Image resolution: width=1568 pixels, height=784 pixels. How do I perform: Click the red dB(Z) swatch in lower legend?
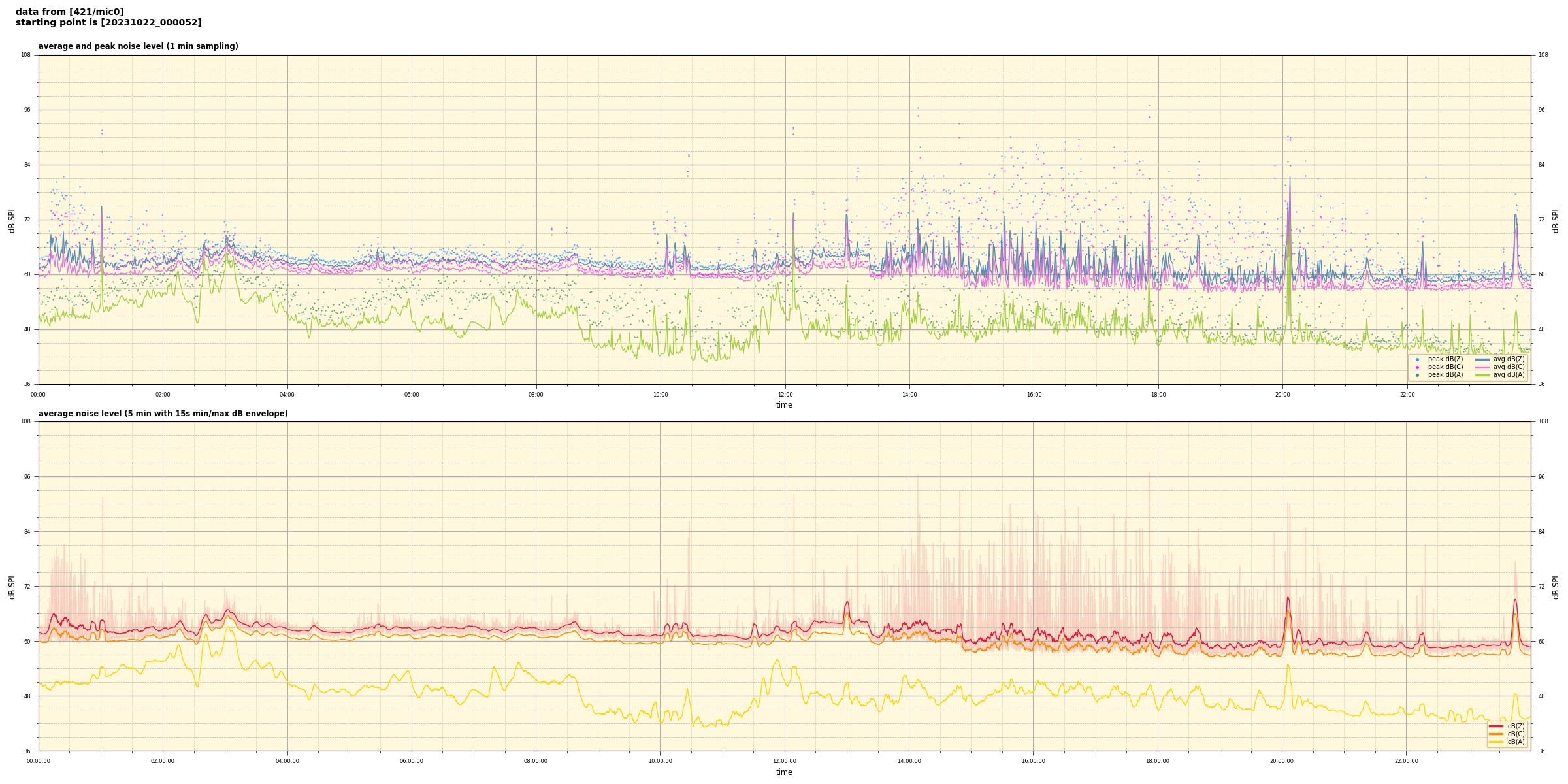1495,726
